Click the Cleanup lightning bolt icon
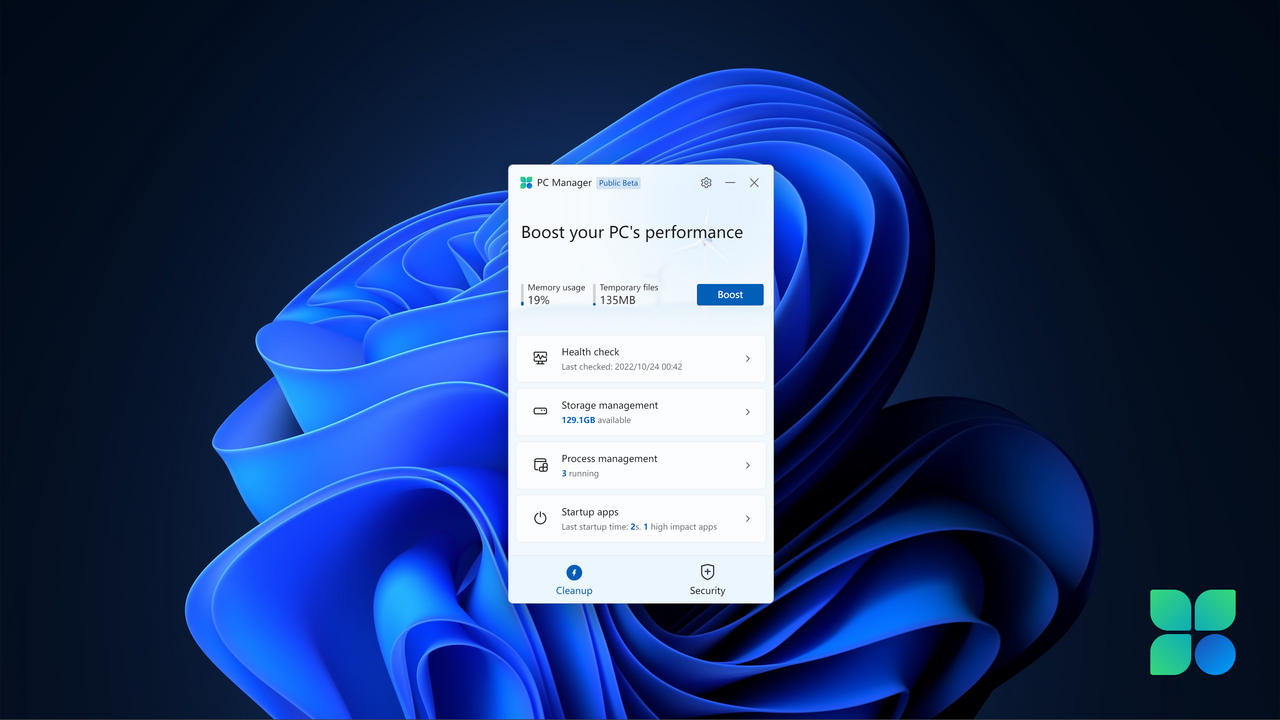 click(574, 572)
